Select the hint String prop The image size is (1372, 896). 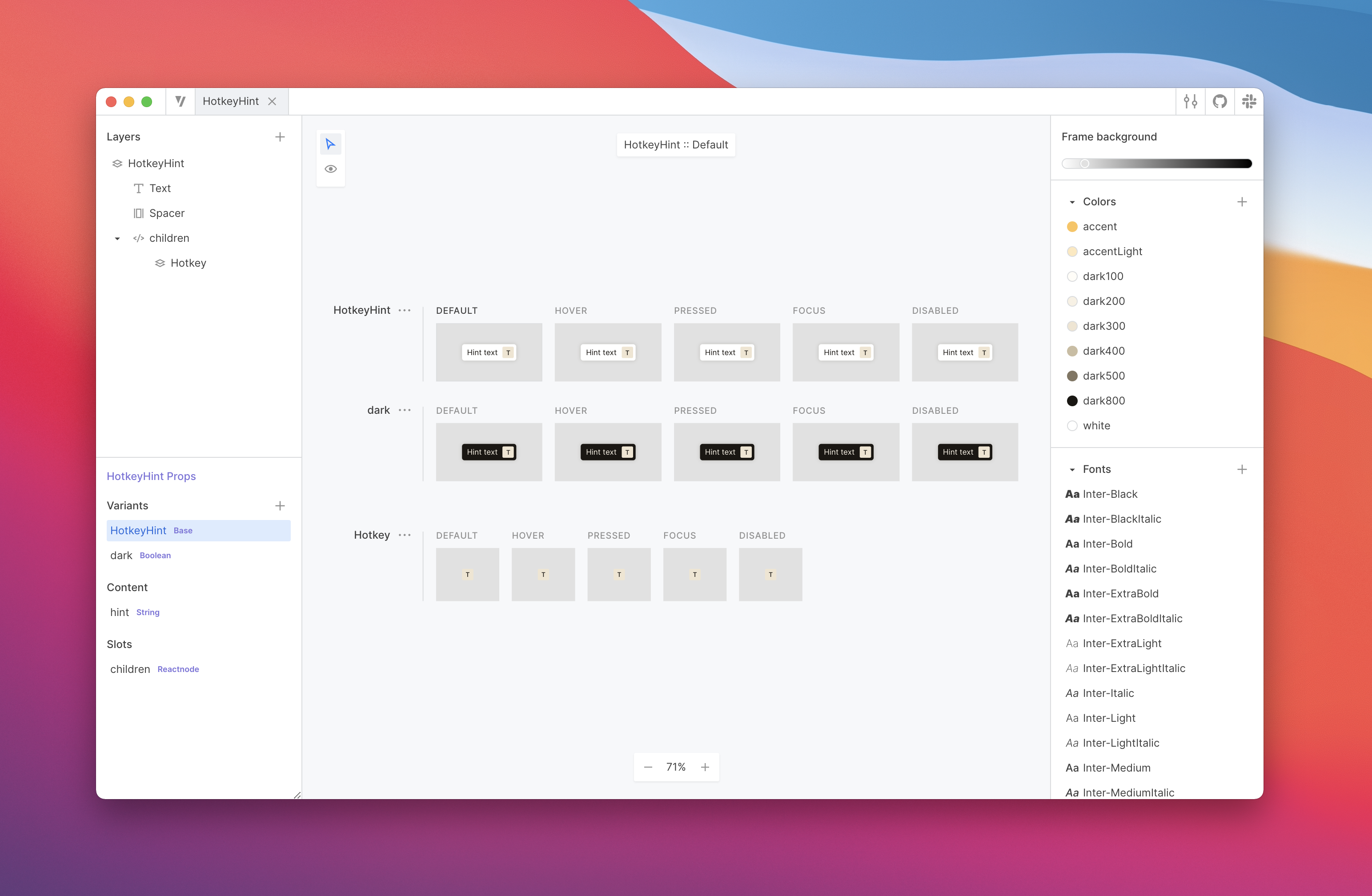click(x=198, y=612)
